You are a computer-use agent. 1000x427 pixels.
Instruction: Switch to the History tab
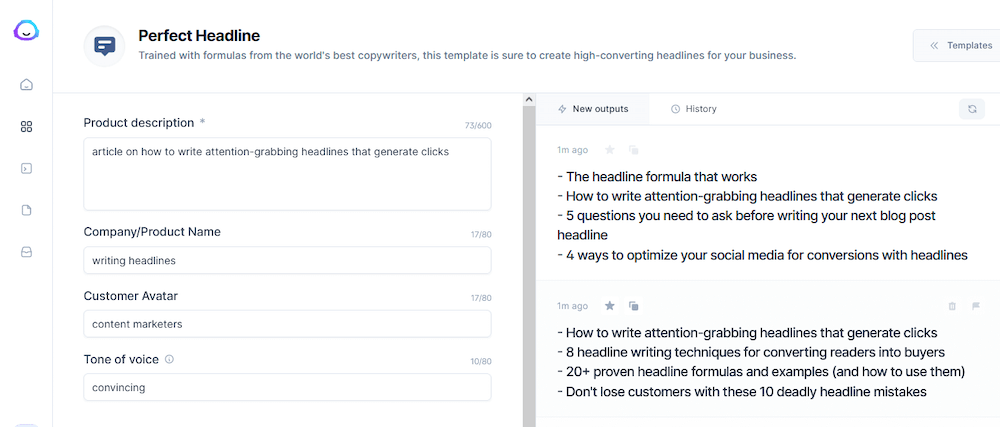(693, 109)
